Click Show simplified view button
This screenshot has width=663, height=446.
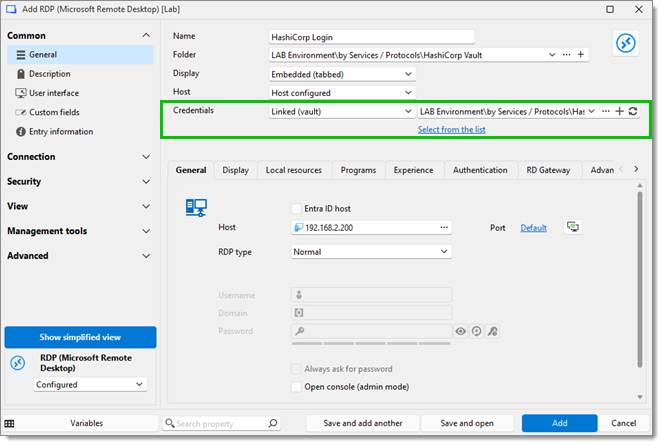coord(80,337)
